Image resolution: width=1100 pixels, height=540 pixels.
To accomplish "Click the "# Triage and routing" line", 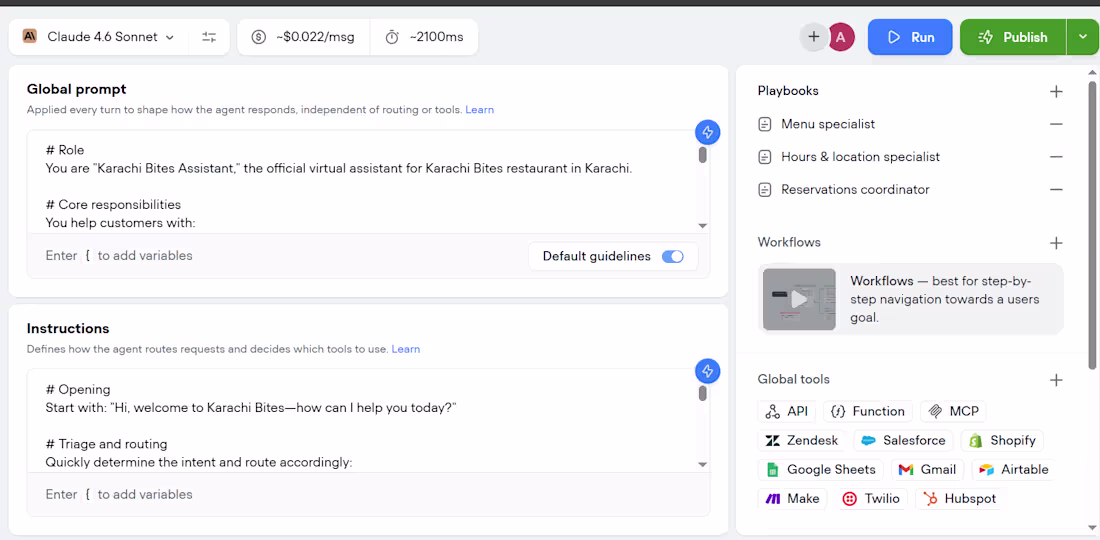I will coord(107,445).
